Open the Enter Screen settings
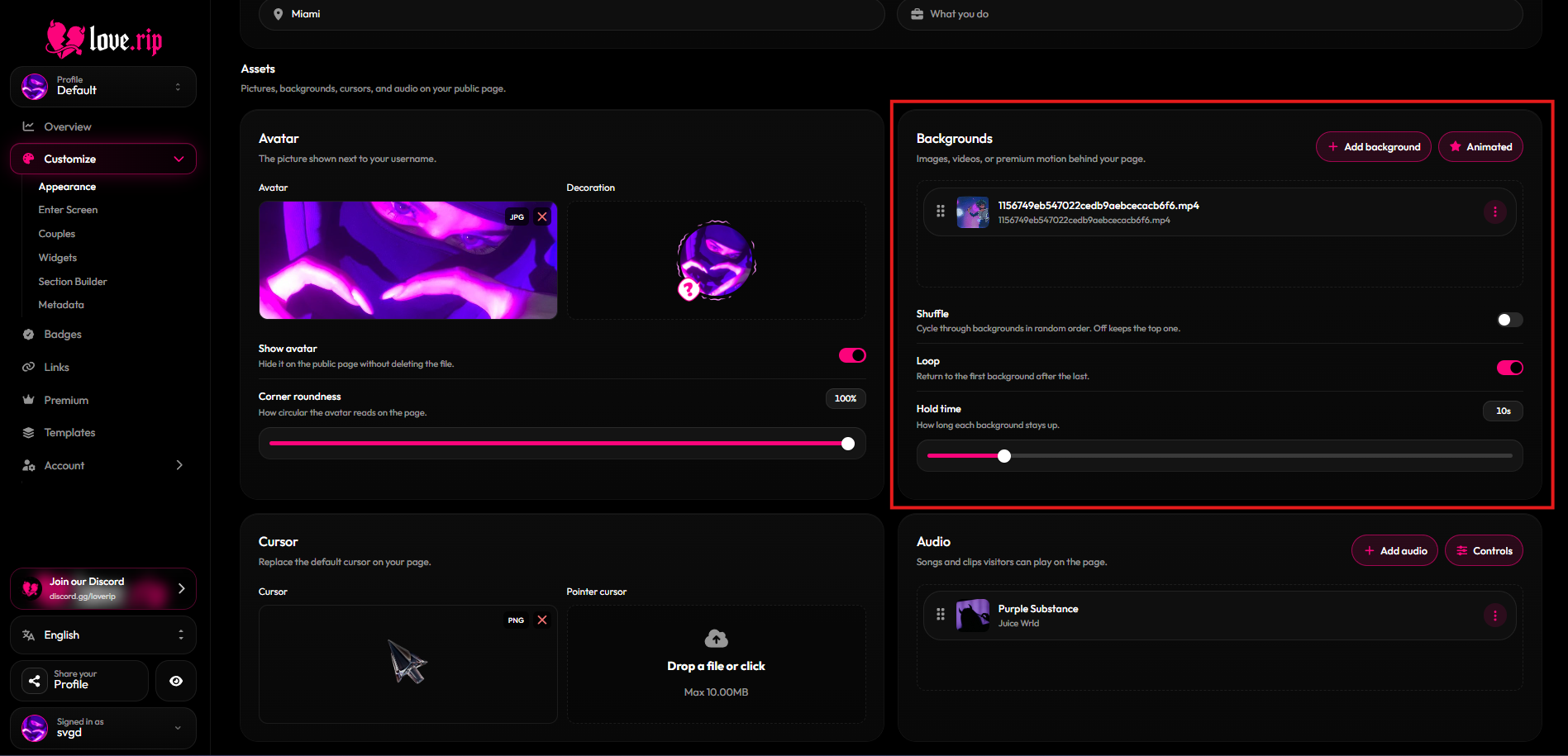Image resolution: width=1568 pixels, height=756 pixels. (68, 210)
